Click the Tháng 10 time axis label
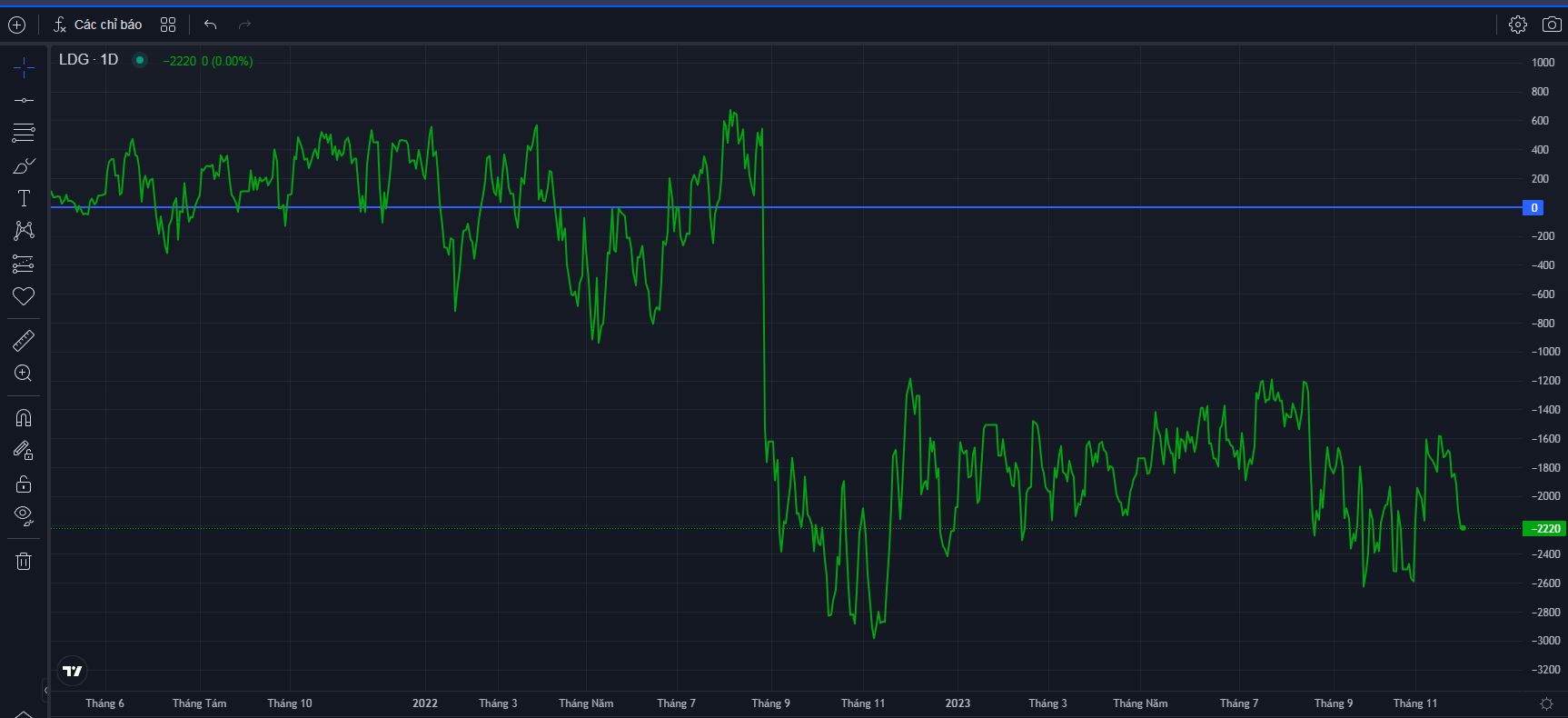1568x718 pixels. coord(290,703)
